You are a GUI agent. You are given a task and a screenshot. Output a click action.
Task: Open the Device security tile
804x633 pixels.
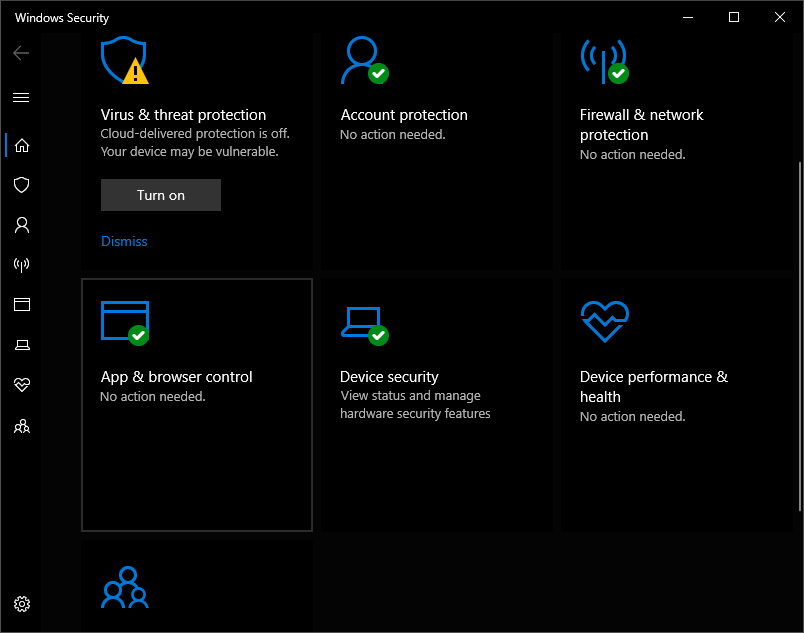click(x=436, y=405)
